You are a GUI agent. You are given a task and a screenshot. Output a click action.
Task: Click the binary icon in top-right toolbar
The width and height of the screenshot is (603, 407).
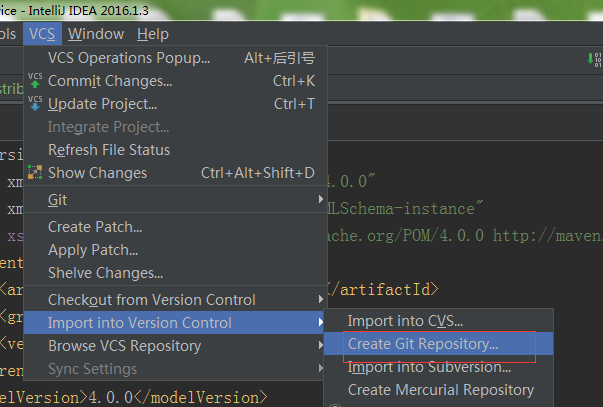click(x=596, y=59)
